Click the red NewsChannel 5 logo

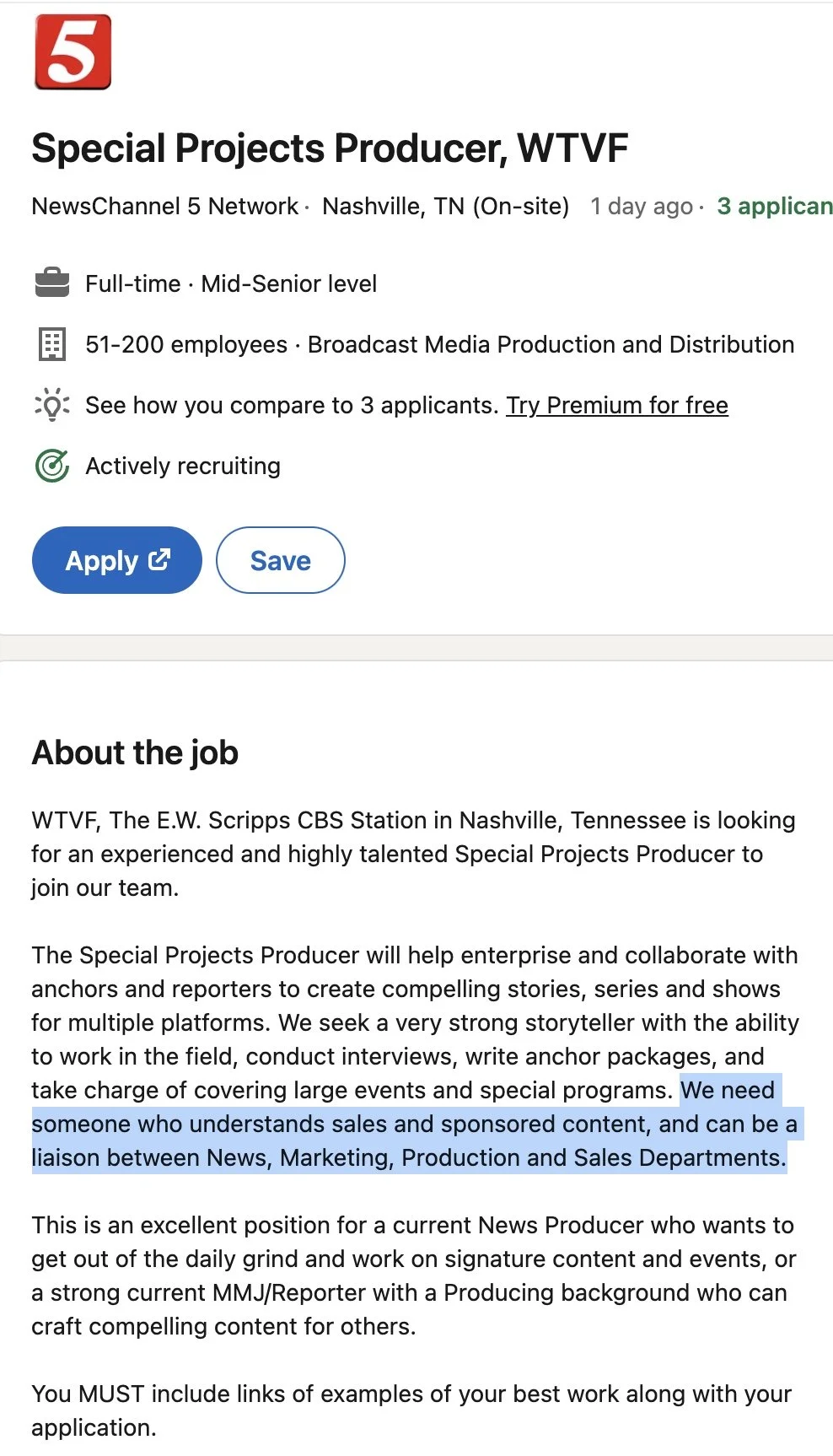(73, 51)
